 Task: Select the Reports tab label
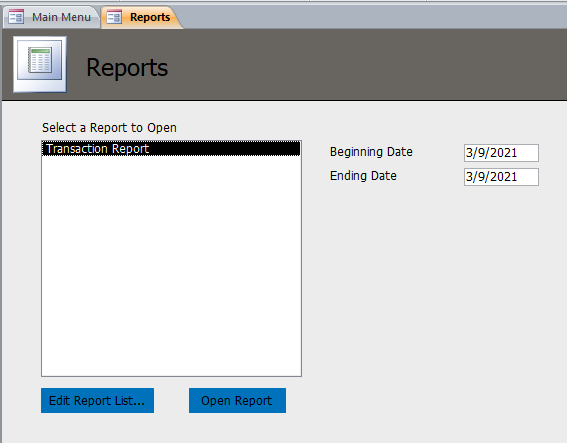[x=150, y=17]
